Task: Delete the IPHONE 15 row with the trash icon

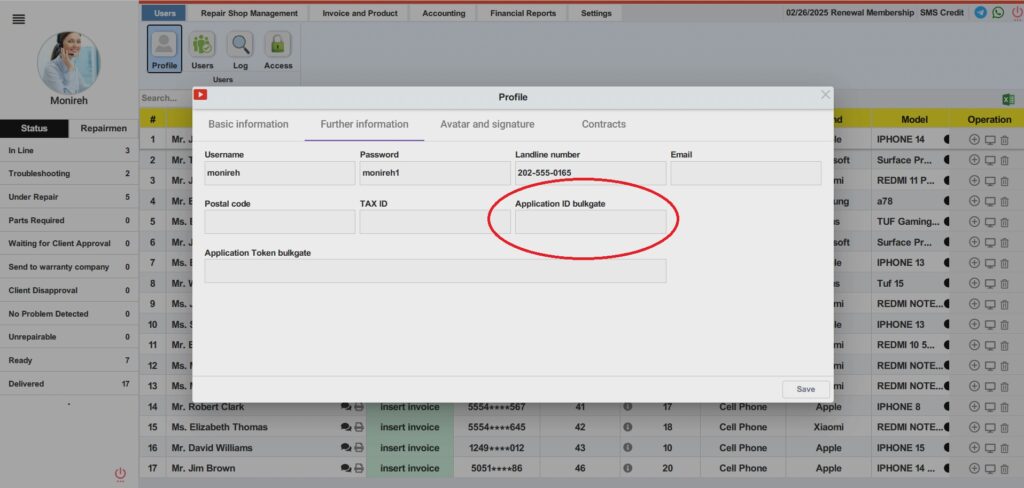Action: pos(1004,447)
